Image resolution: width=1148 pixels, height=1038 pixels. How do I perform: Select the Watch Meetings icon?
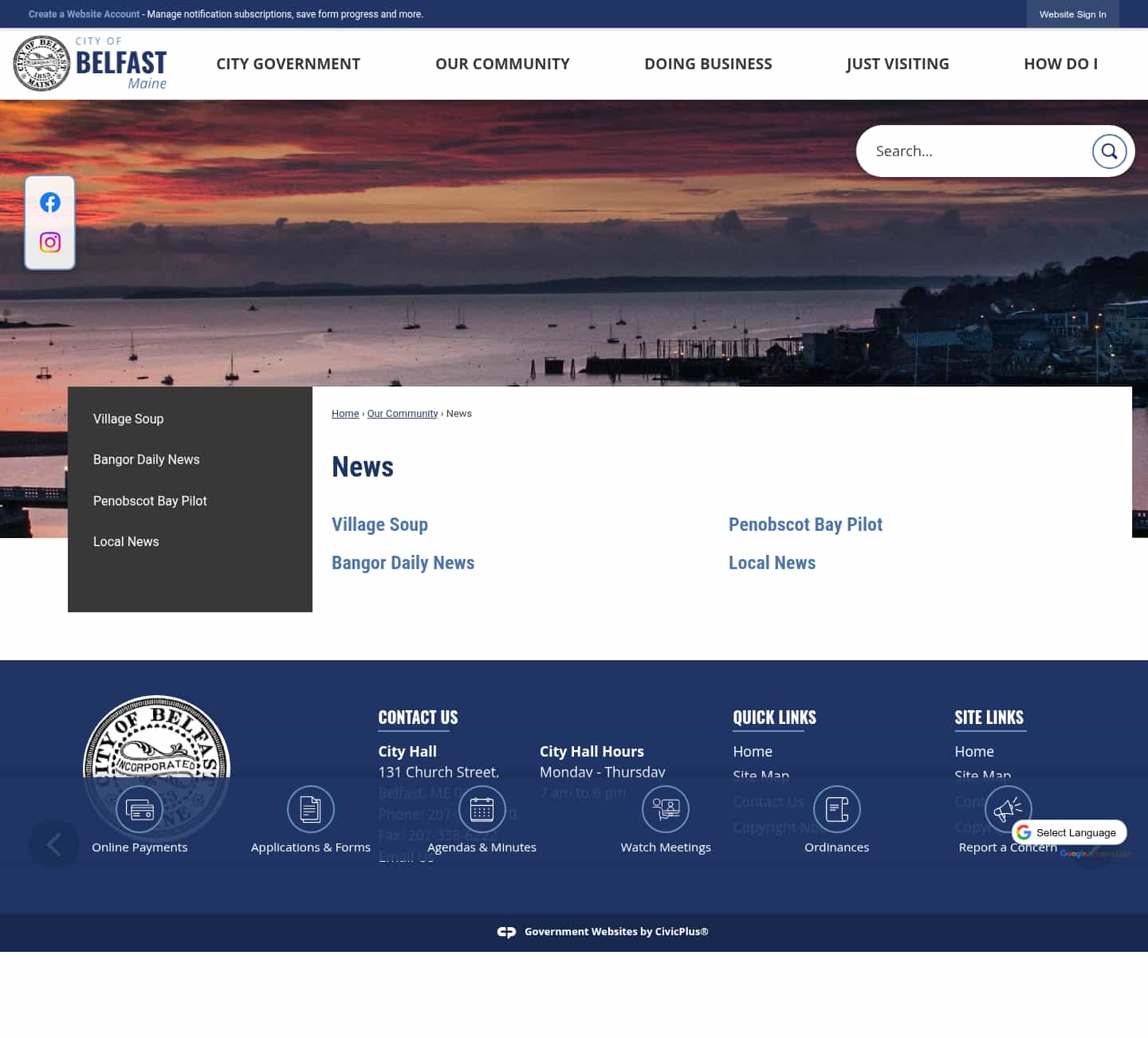(666, 808)
